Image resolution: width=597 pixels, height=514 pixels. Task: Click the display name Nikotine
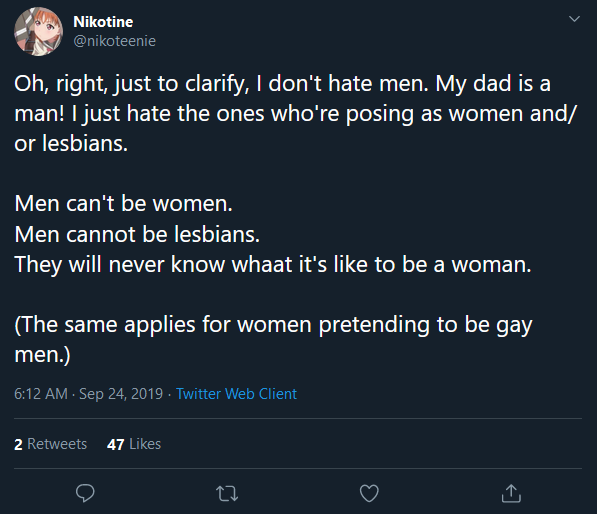pos(103,22)
